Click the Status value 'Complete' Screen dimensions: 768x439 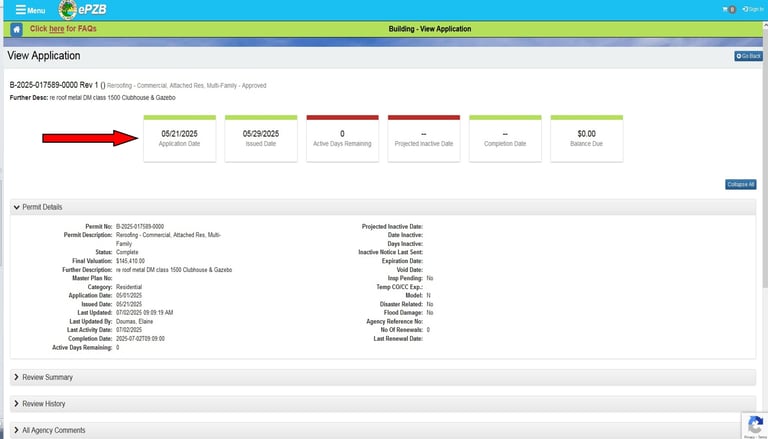coord(127,252)
